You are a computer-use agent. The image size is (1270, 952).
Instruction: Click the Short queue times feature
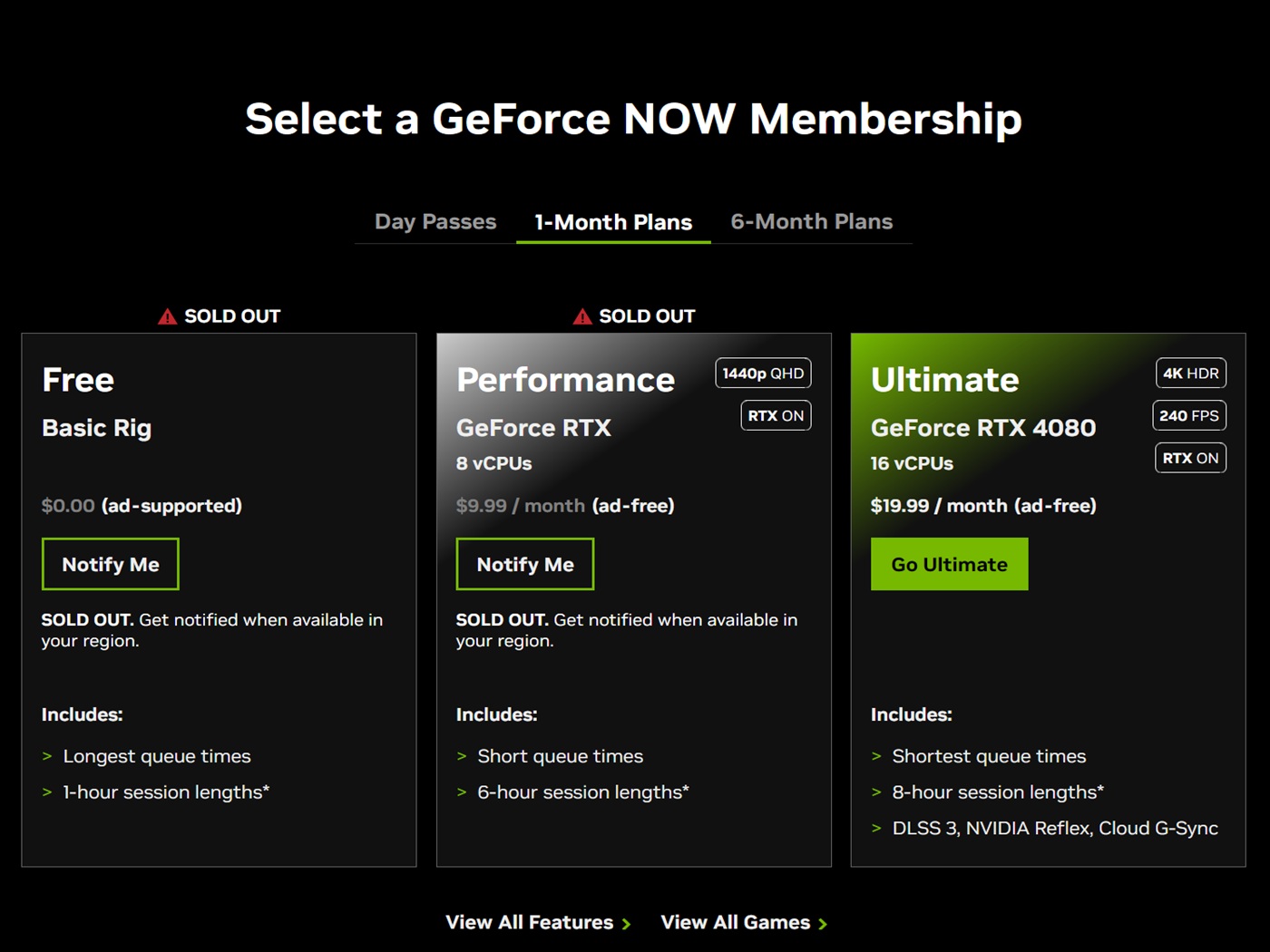tap(561, 756)
